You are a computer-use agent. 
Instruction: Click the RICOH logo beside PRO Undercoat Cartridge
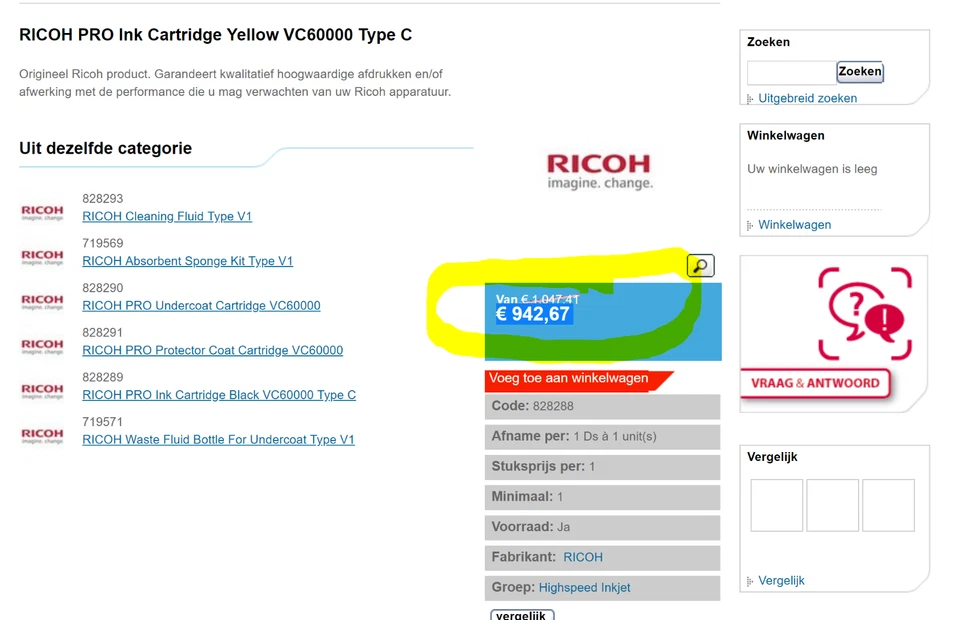41,300
